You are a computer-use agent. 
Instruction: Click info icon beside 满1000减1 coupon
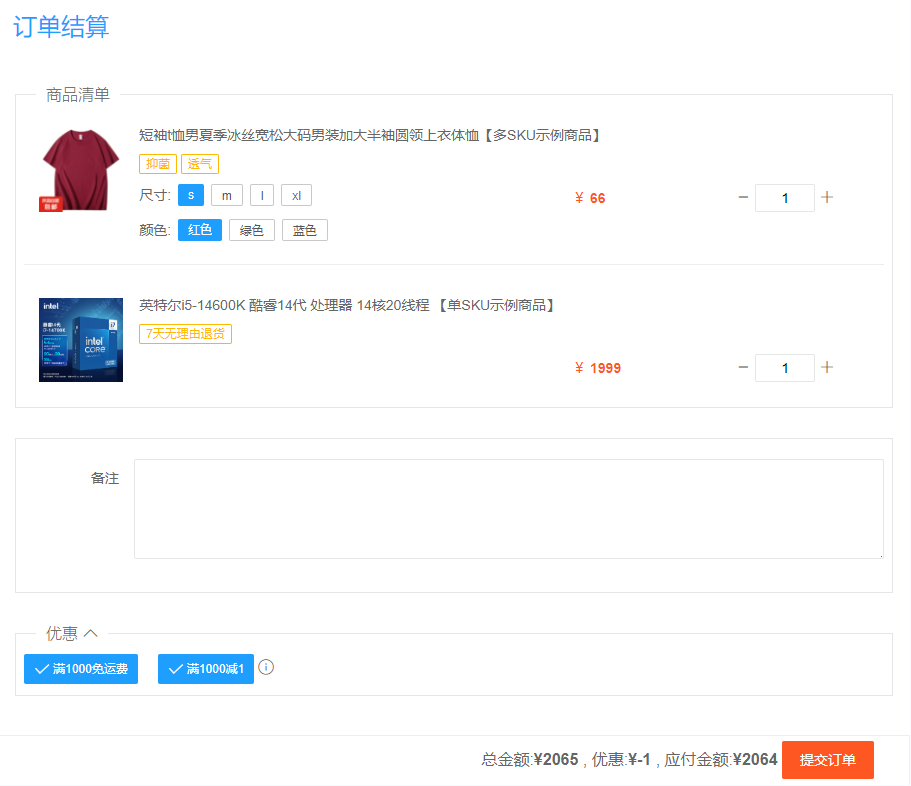[x=266, y=667]
